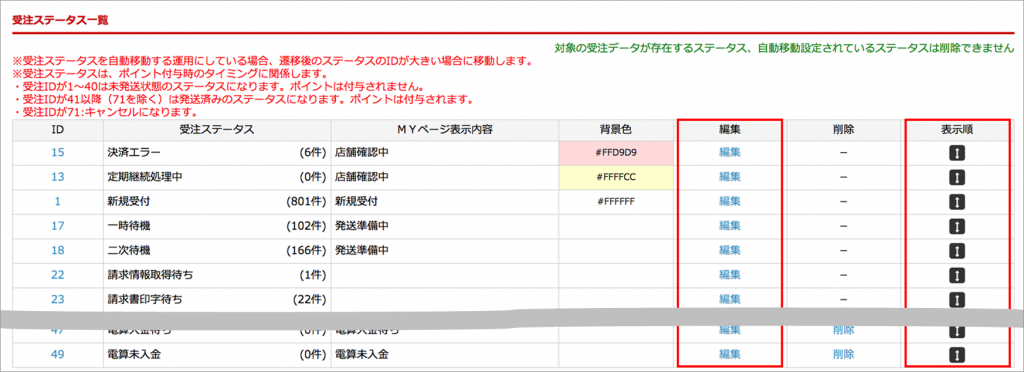Click the green notice about undeletable statuses
Image resolution: width=1024 pixels, height=372 pixels.
784,48
